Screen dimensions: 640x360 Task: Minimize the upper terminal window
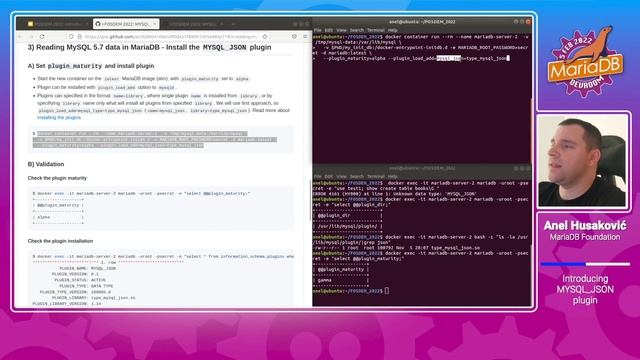[516, 22]
